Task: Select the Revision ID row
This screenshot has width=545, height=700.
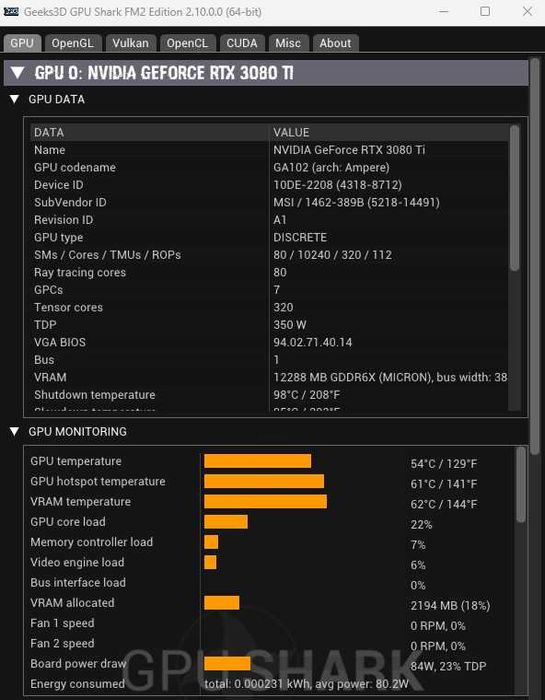Action: click(269, 220)
